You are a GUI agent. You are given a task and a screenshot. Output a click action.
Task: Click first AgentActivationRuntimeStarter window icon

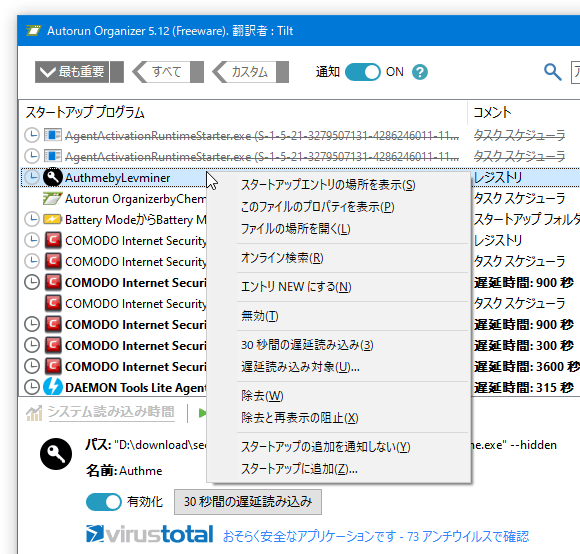click(53, 135)
